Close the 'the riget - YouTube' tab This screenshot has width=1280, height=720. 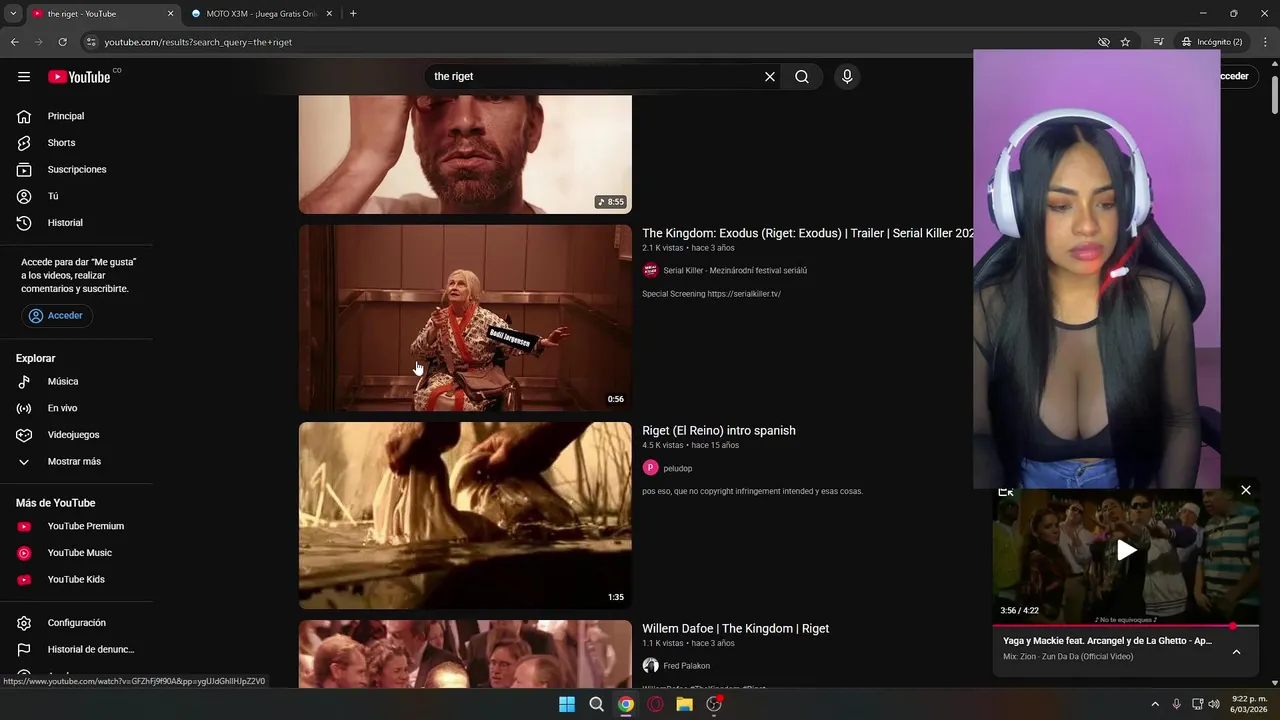(170, 14)
